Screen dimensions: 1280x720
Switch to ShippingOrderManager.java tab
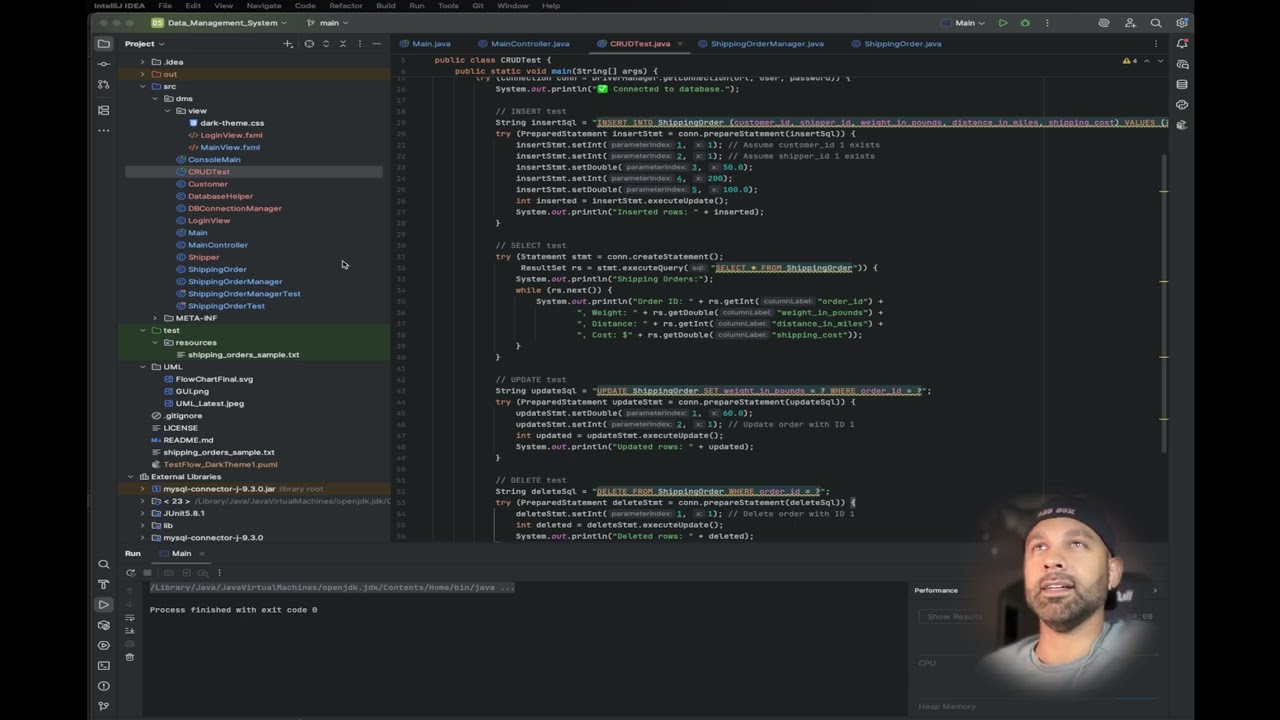[x=760, y=44]
